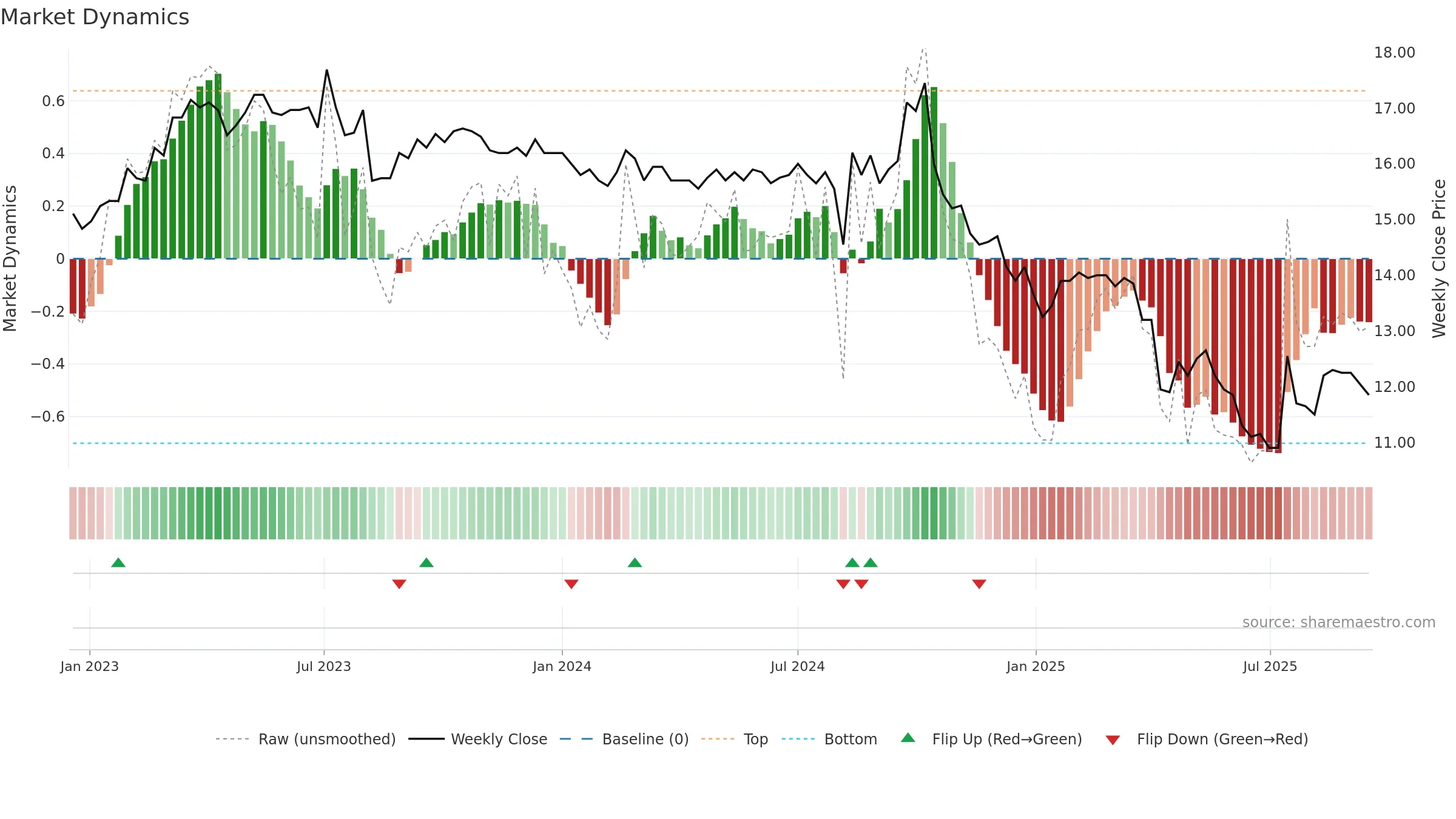The height and width of the screenshot is (819, 1456).
Task: Toggle the Baseline (0) legend entry
Action: [624, 739]
